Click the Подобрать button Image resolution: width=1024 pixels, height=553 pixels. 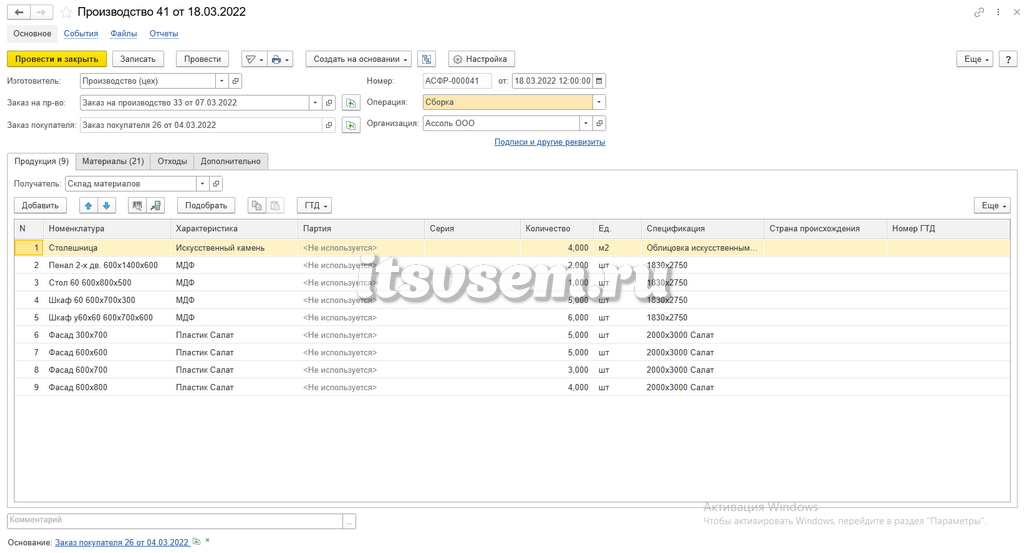pyautogui.click(x=206, y=206)
